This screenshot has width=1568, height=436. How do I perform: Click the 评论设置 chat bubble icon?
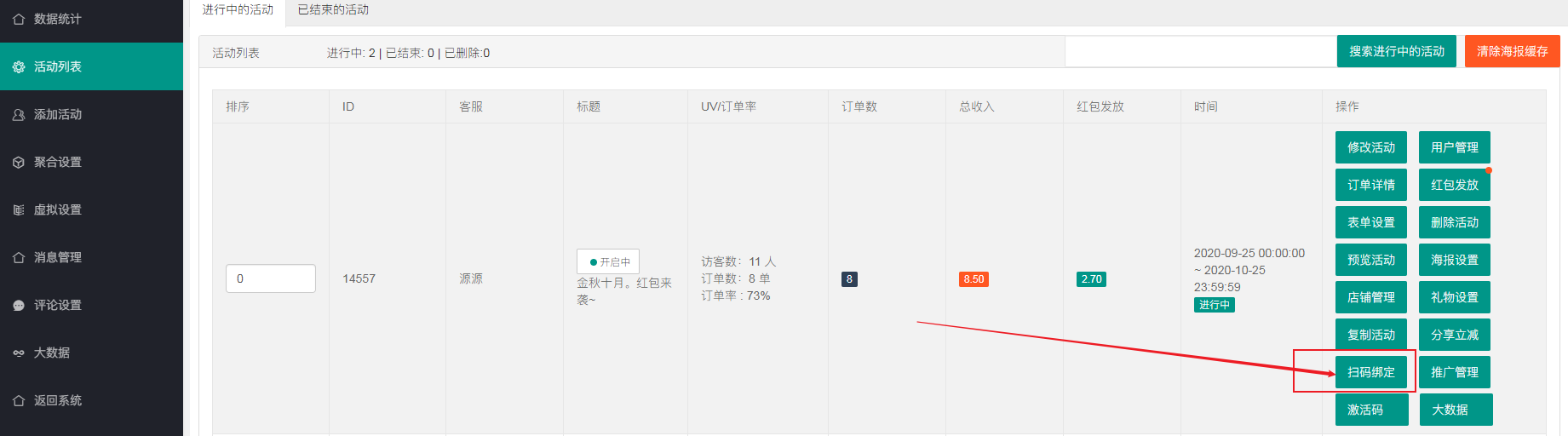click(x=19, y=305)
